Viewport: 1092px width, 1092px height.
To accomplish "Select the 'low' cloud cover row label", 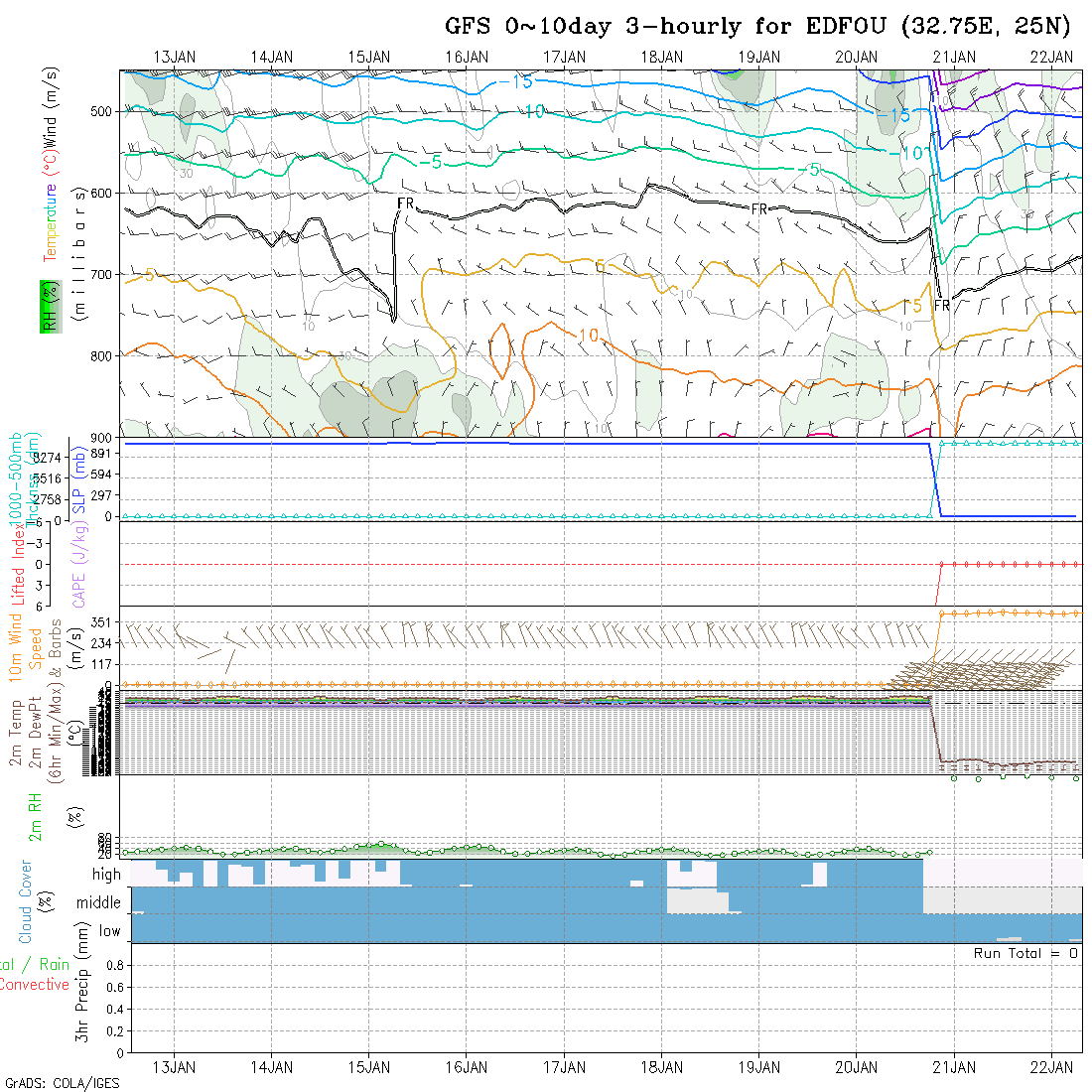I will coord(109,931).
